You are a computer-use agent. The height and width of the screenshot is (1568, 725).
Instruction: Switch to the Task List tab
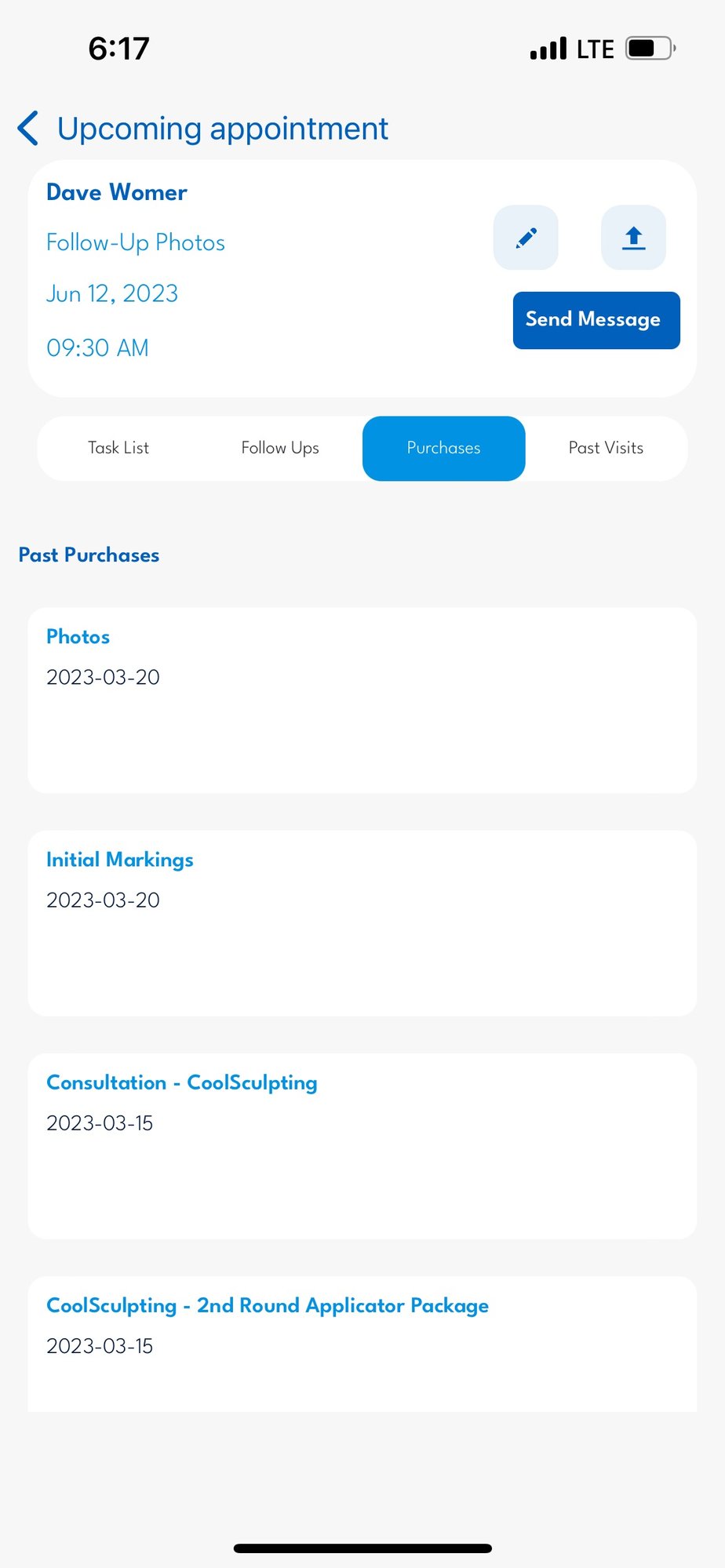(x=118, y=448)
